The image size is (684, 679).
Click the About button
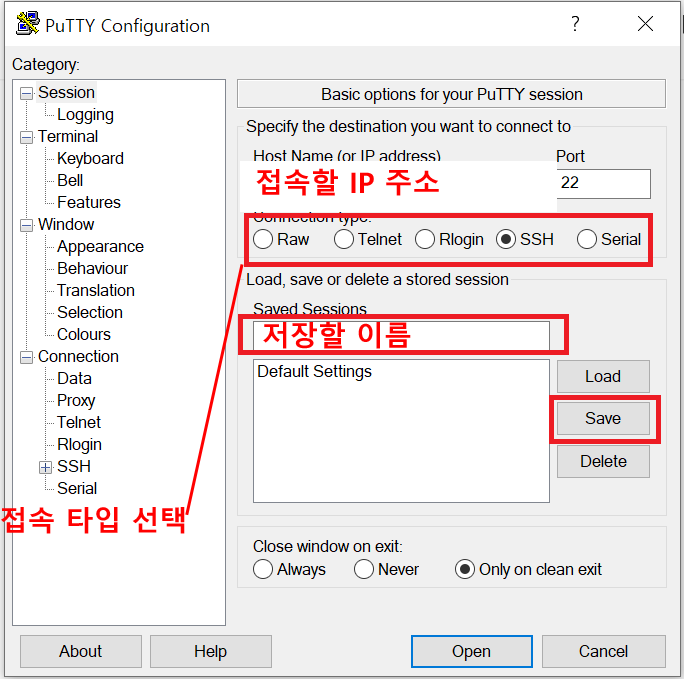coord(81,651)
